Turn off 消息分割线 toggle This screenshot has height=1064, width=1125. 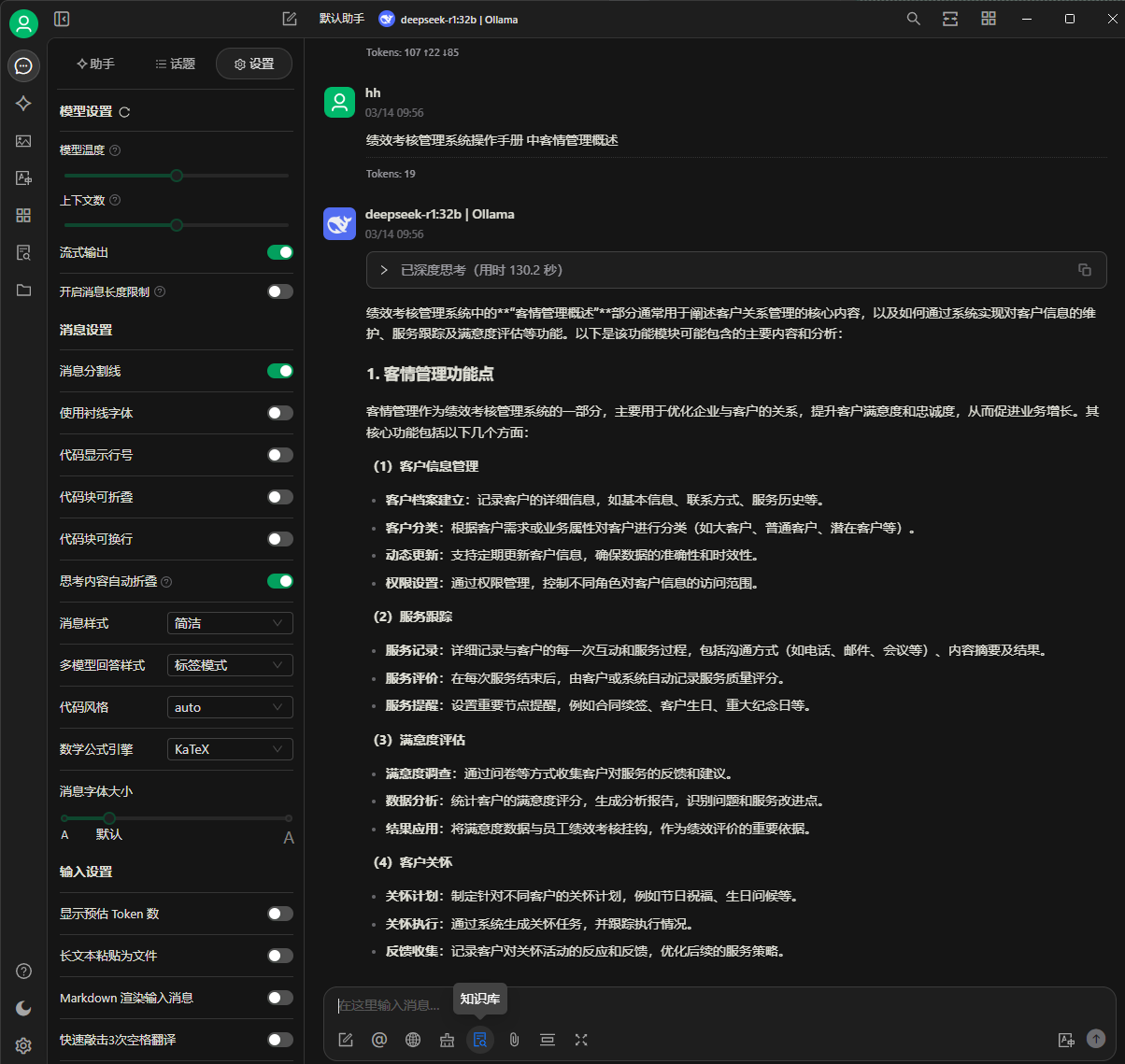pos(280,371)
